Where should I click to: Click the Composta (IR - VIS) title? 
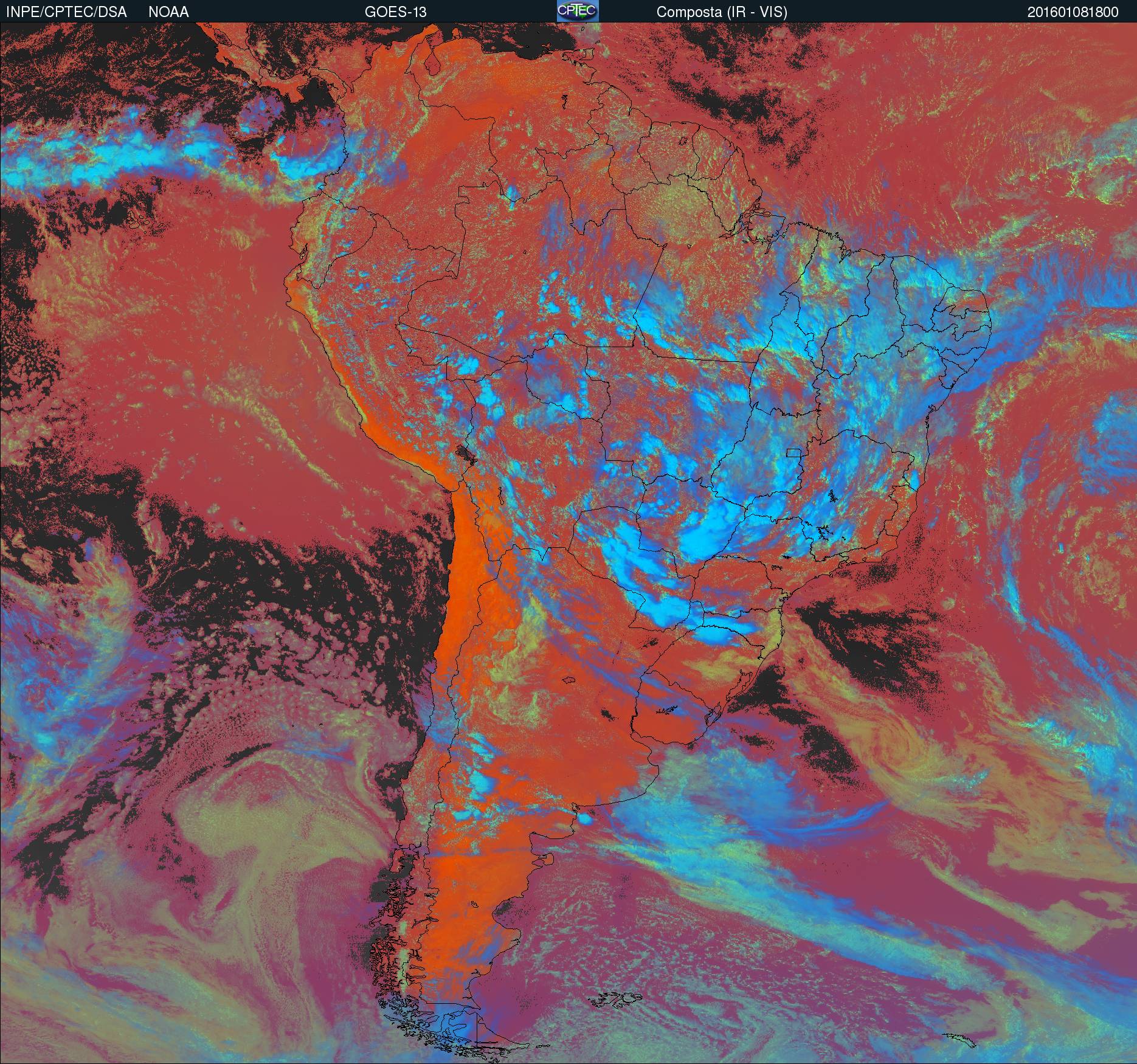click(x=722, y=12)
